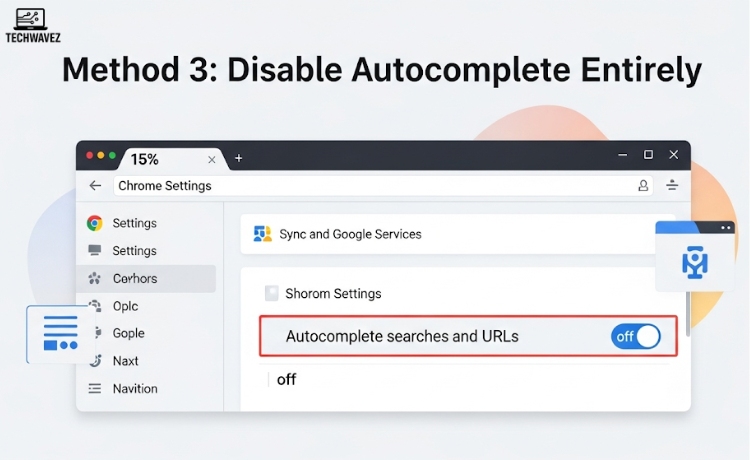750x460 pixels.
Task: Tick the Shorom Settings checkbox
Action: click(271, 294)
